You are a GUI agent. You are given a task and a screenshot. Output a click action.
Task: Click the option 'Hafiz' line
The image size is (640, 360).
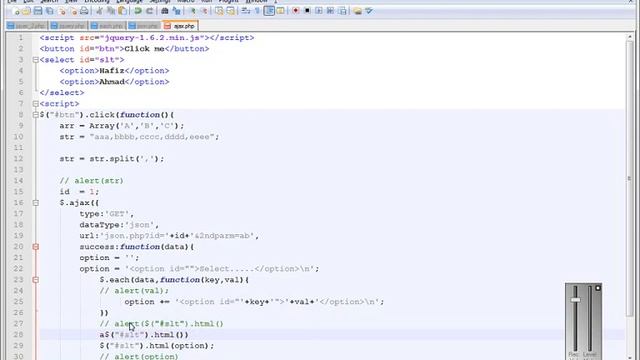coord(114,71)
